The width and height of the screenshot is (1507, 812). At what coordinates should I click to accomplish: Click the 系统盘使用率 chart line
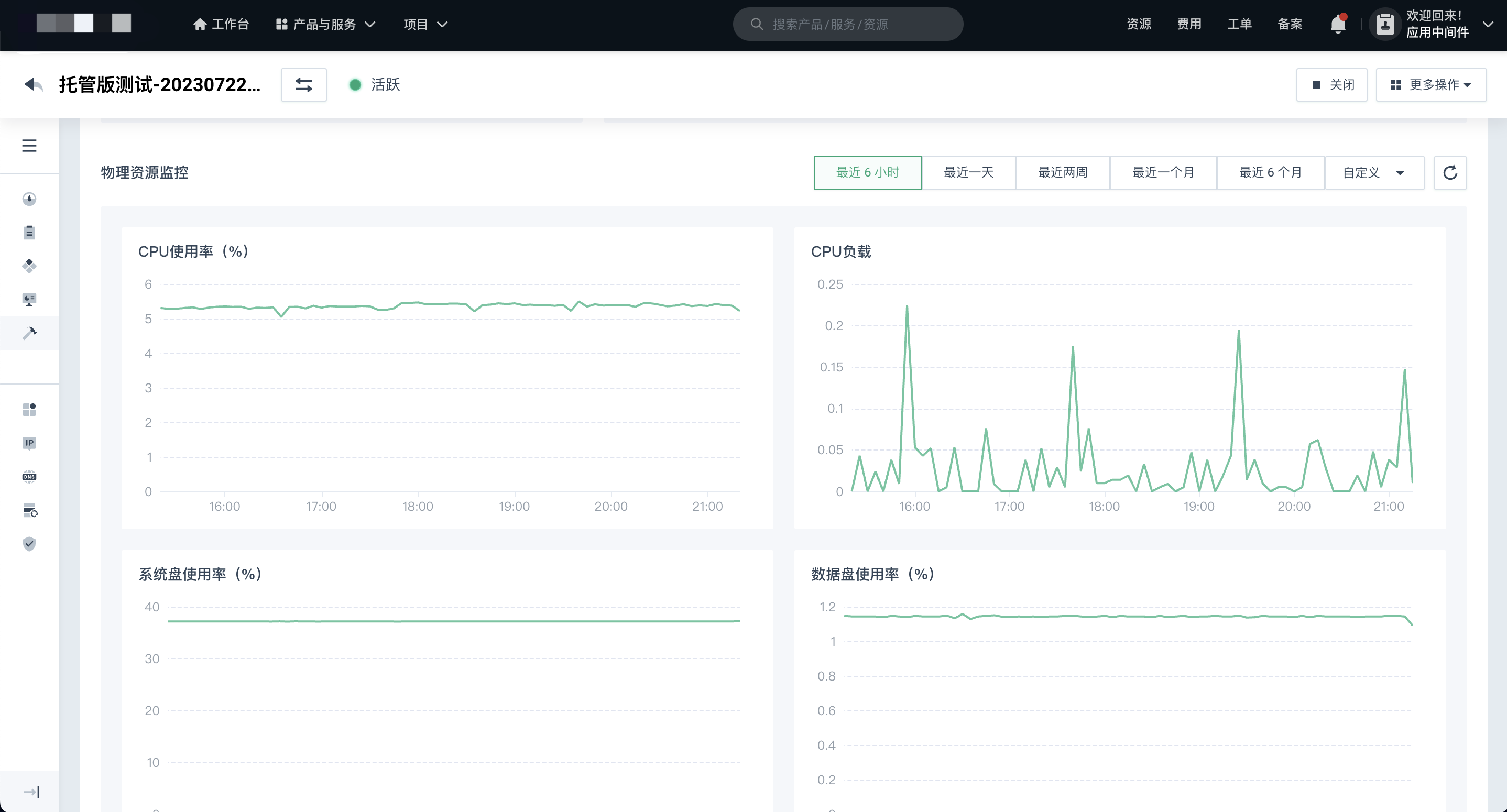[x=453, y=621]
